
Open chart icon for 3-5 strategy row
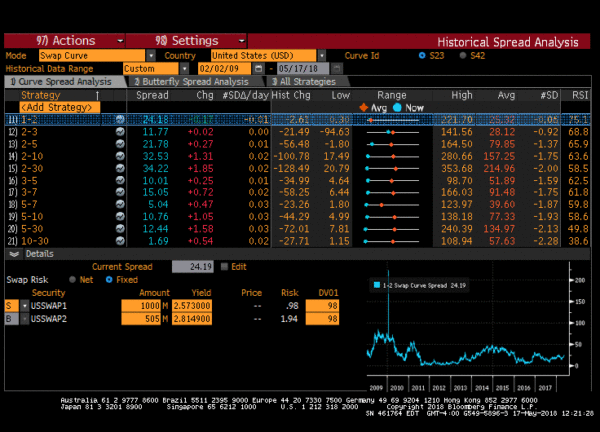120,180
